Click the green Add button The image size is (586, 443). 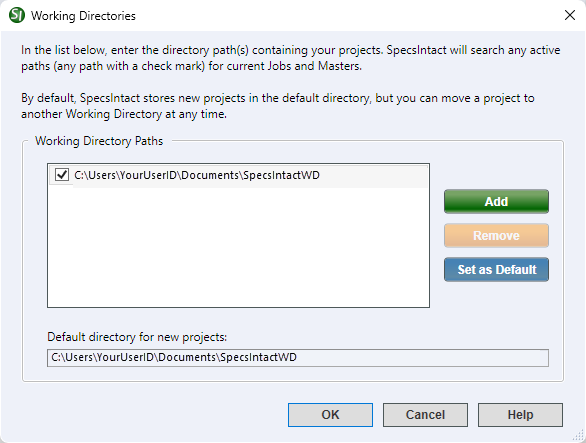click(x=496, y=201)
